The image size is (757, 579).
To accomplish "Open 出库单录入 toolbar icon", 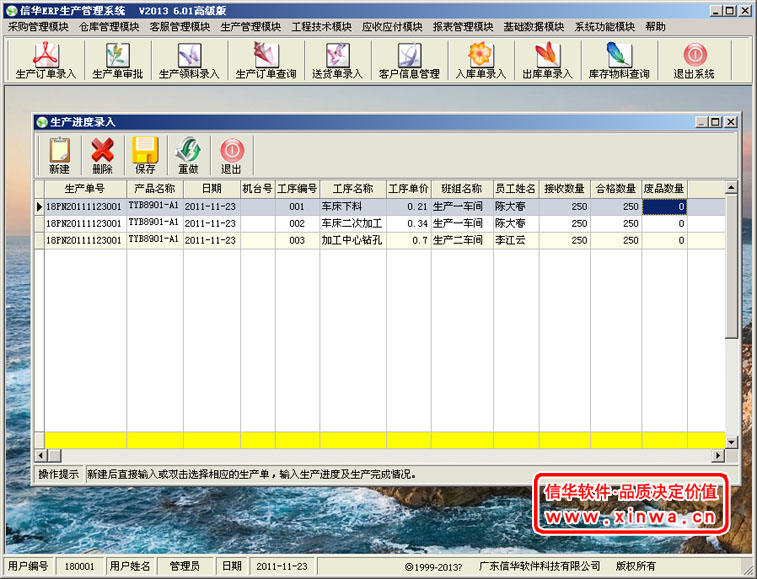I will pyautogui.click(x=547, y=60).
